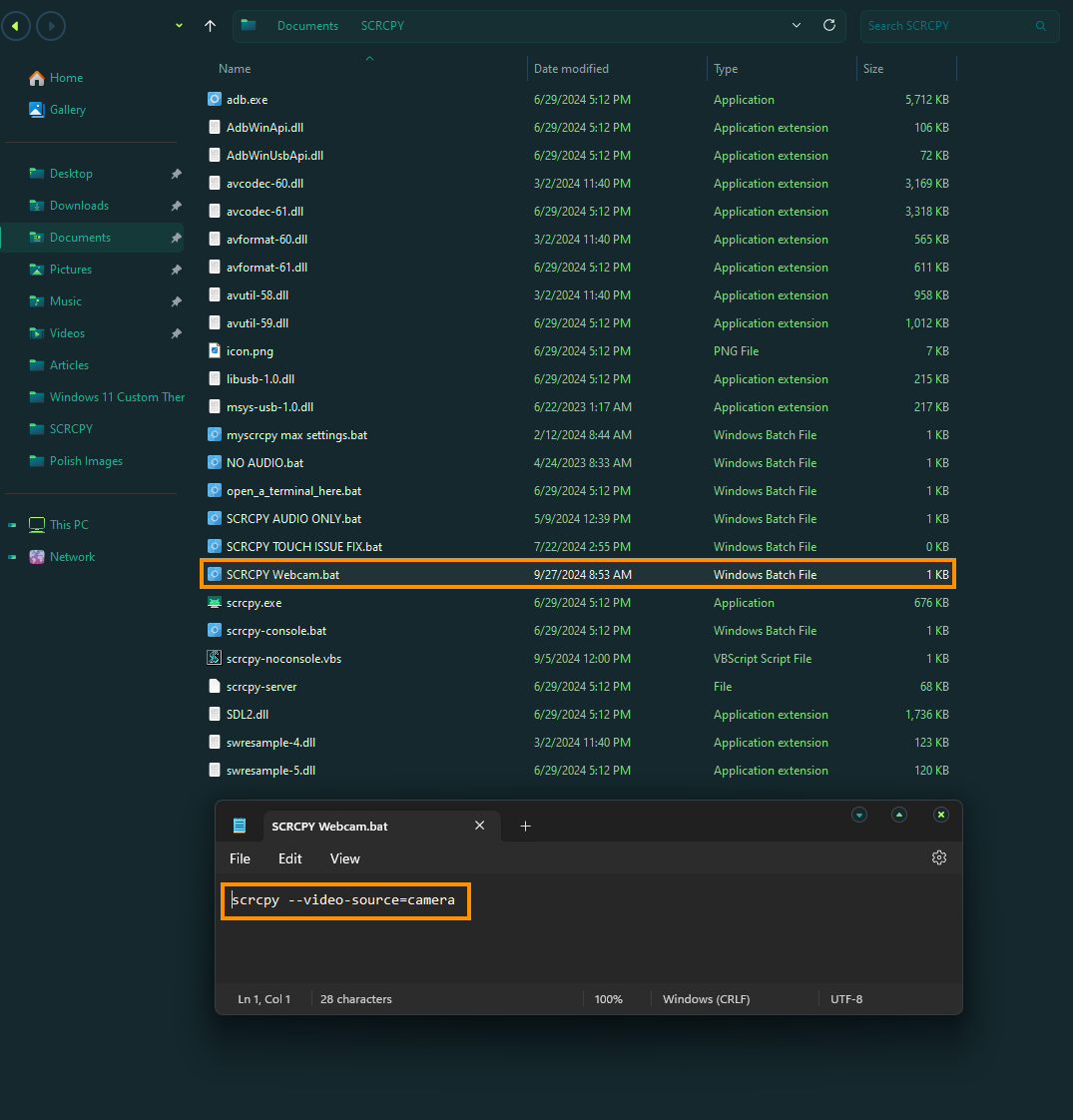Image resolution: width=1073 pixels, height=1120 pixels.
Task: Unpin Desktop using its pin icon
Action: pyautogui.click(x=177, y=174)
